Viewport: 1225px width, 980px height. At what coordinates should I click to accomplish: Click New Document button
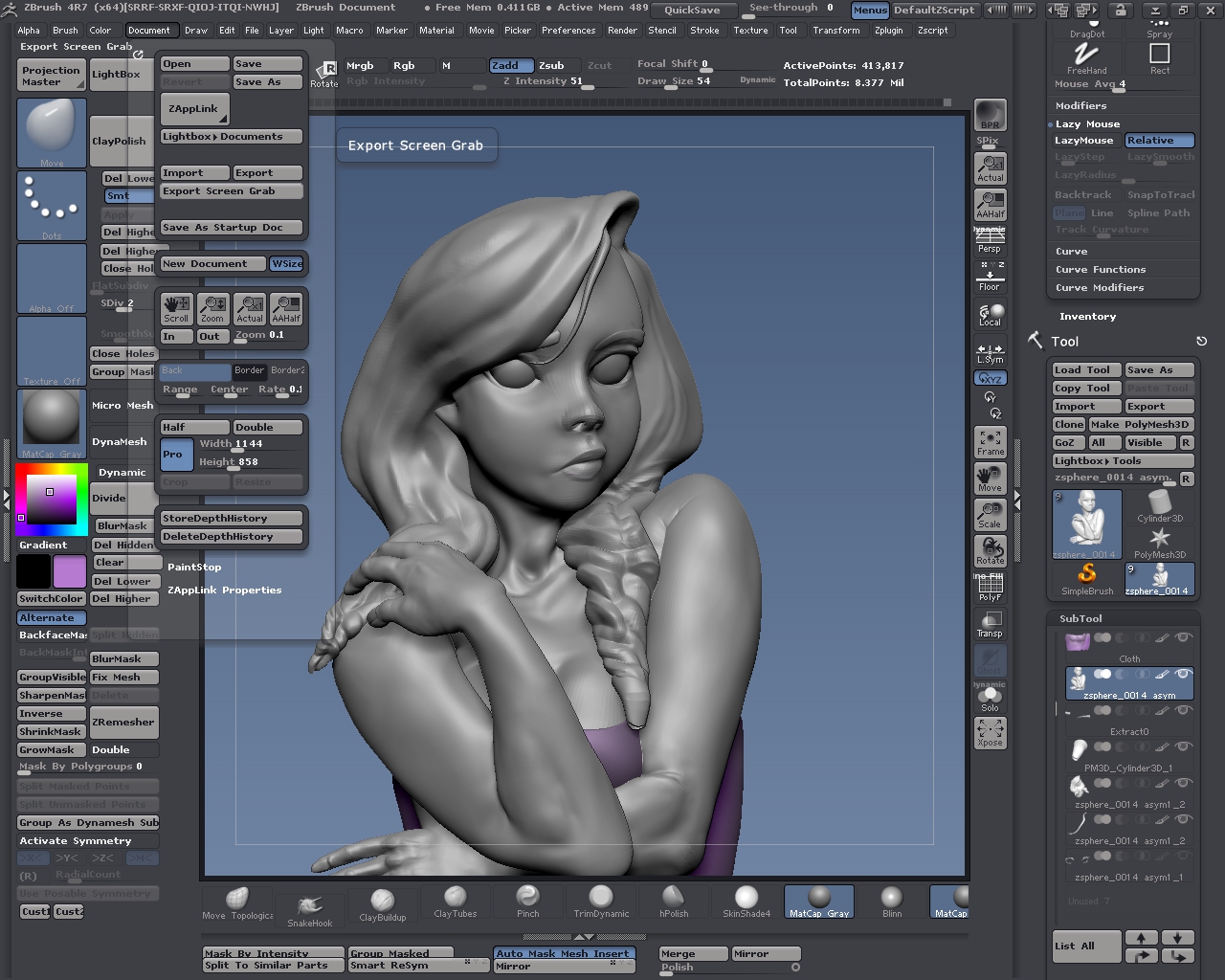212,264
